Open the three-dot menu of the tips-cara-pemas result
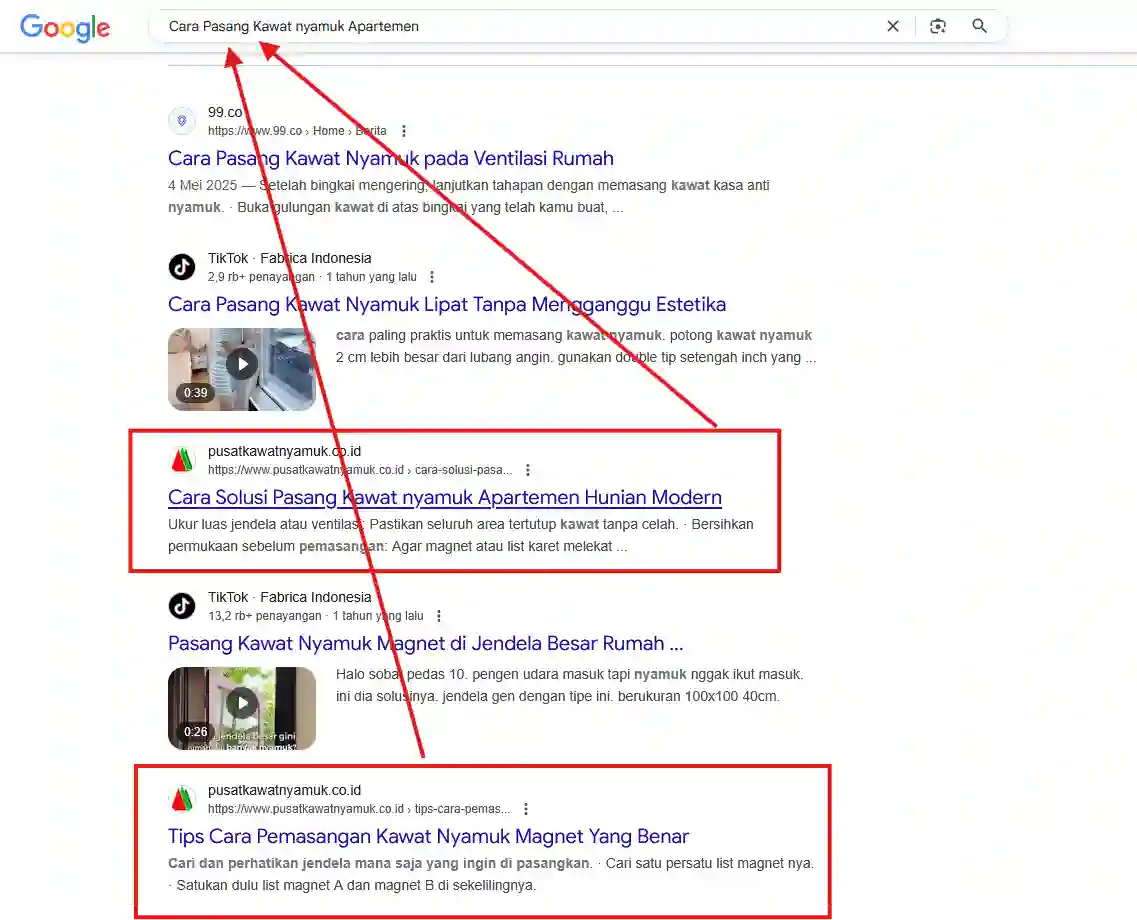Image resolution: width=1137 pixels, height=920 pixels. (526, 809)
